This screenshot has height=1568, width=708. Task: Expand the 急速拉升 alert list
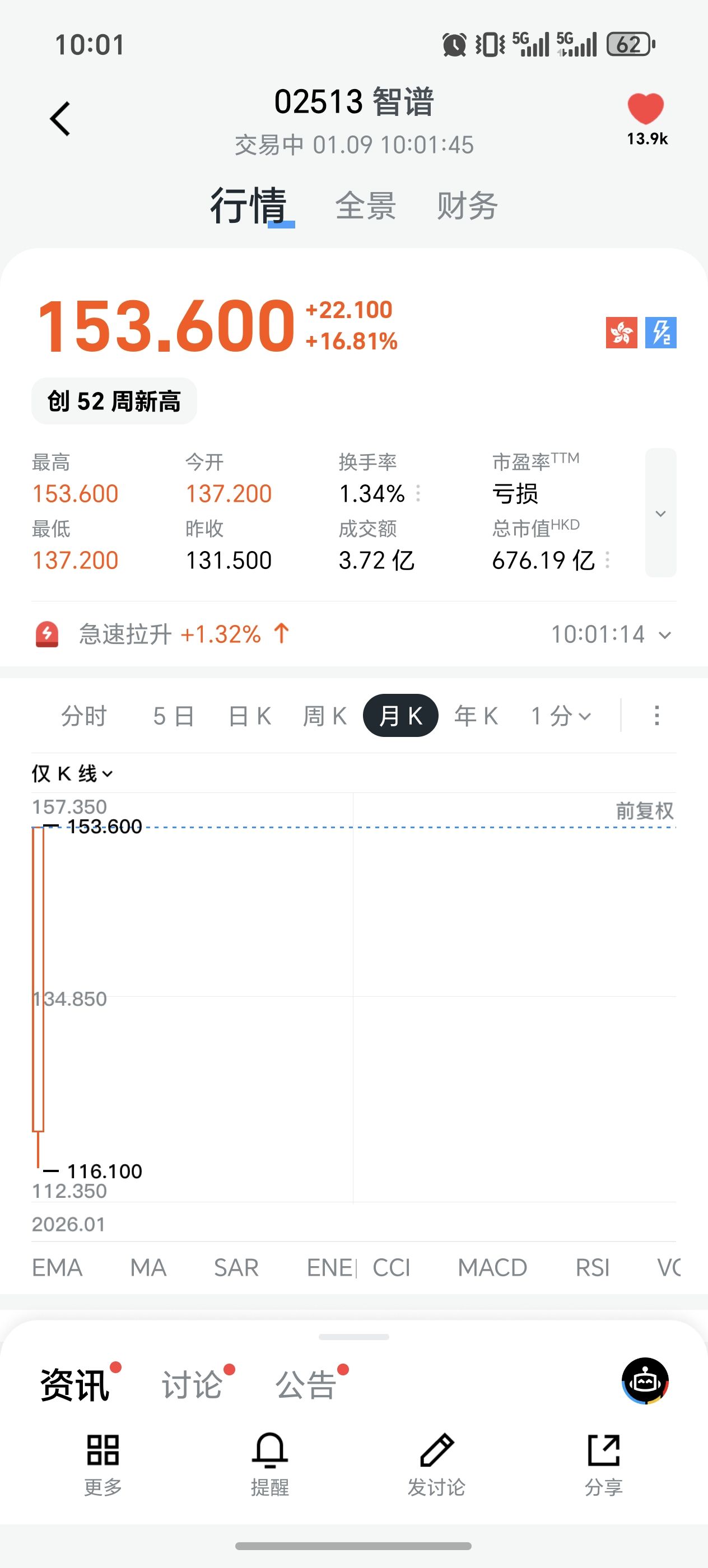click(665, 635)
